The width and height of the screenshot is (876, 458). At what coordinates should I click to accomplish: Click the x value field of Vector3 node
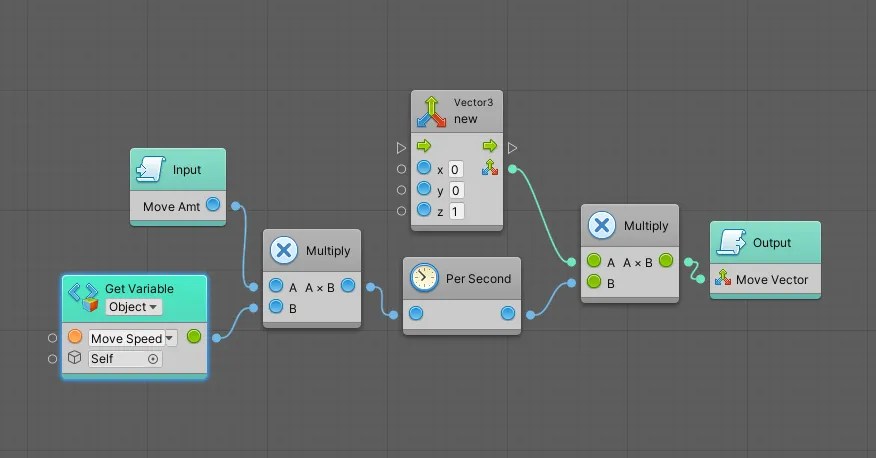click(x=455, y=169)
